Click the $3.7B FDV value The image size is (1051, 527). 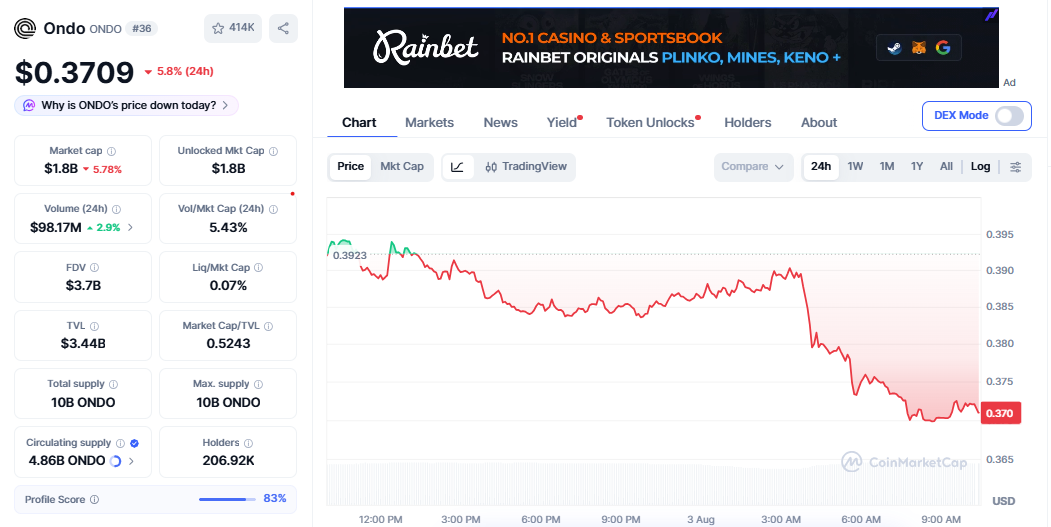(x=83, y=286)
